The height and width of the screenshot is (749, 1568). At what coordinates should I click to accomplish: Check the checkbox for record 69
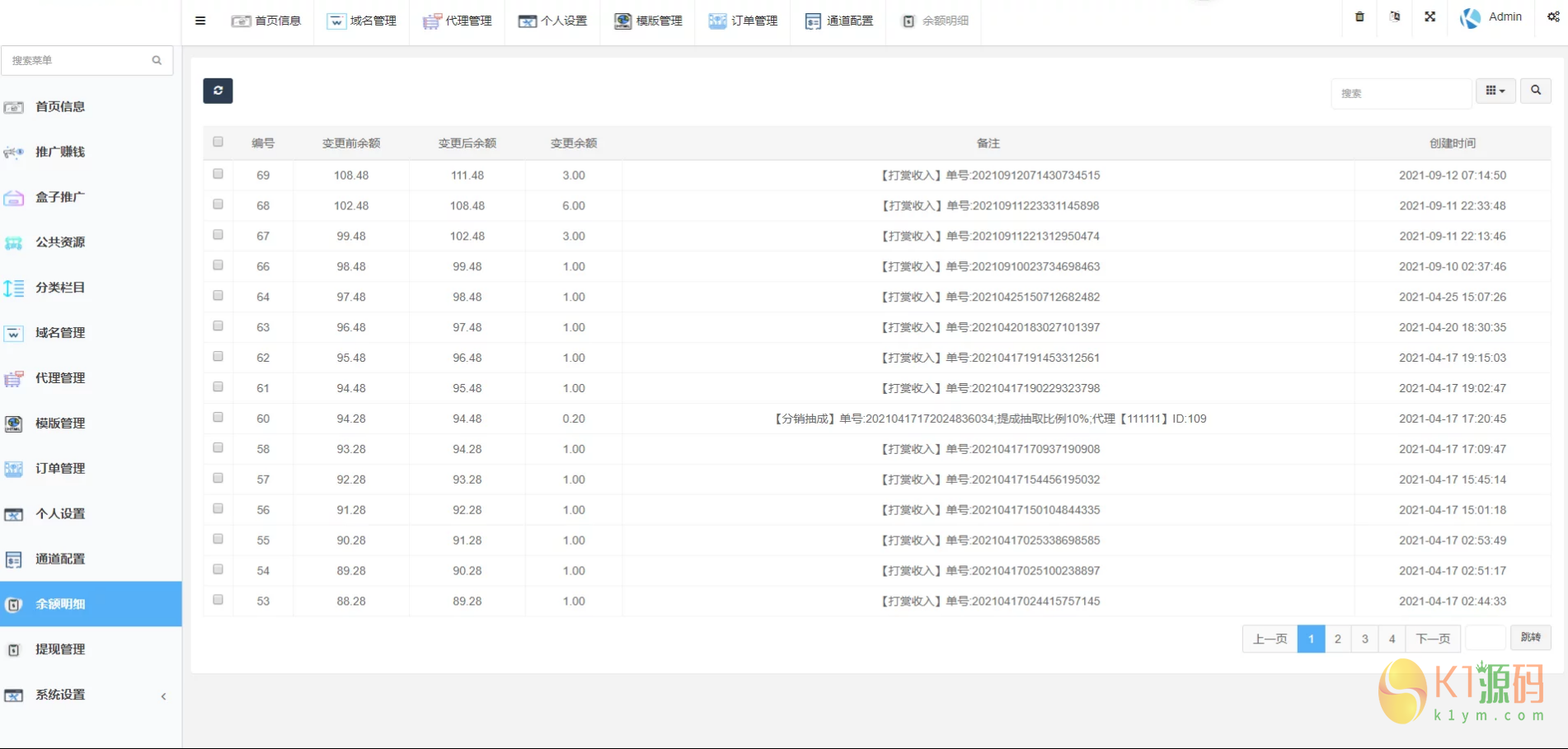218,174
